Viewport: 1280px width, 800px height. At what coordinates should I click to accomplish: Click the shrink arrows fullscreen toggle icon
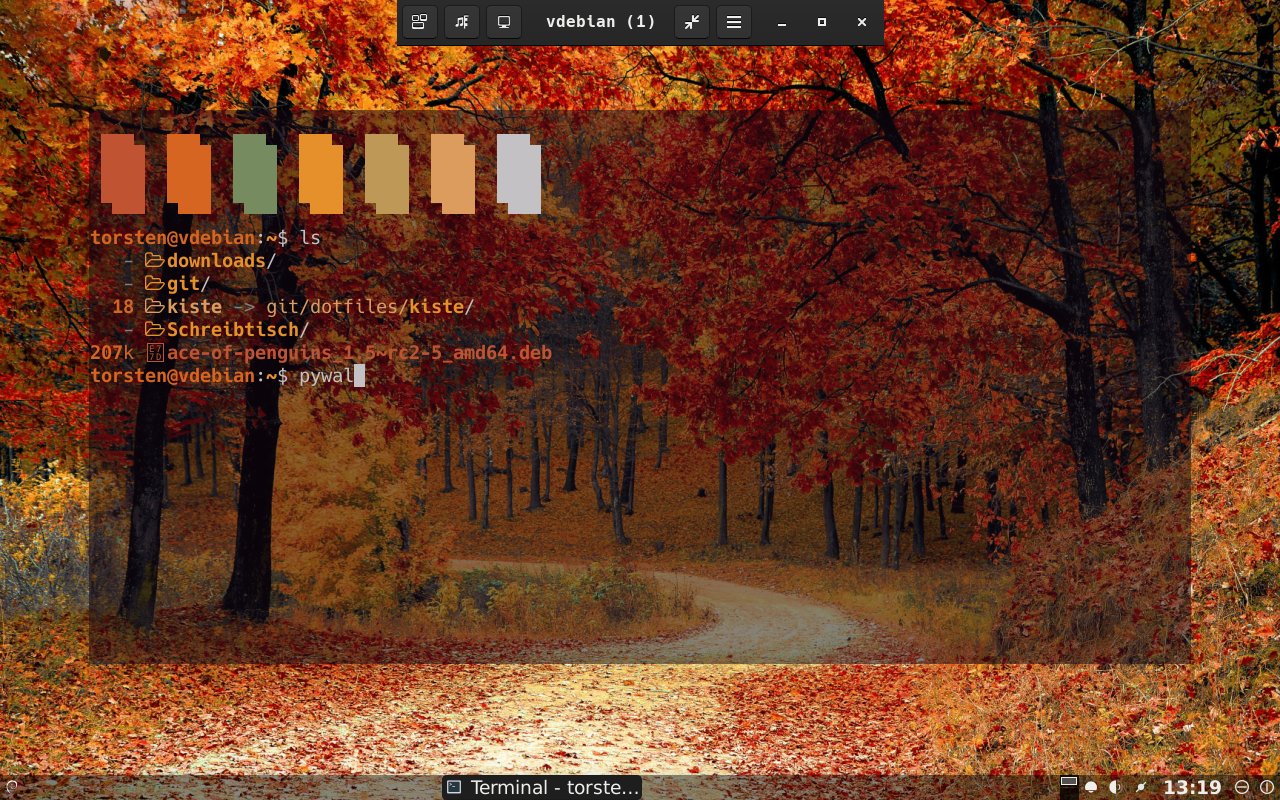(x=692, y=22)
